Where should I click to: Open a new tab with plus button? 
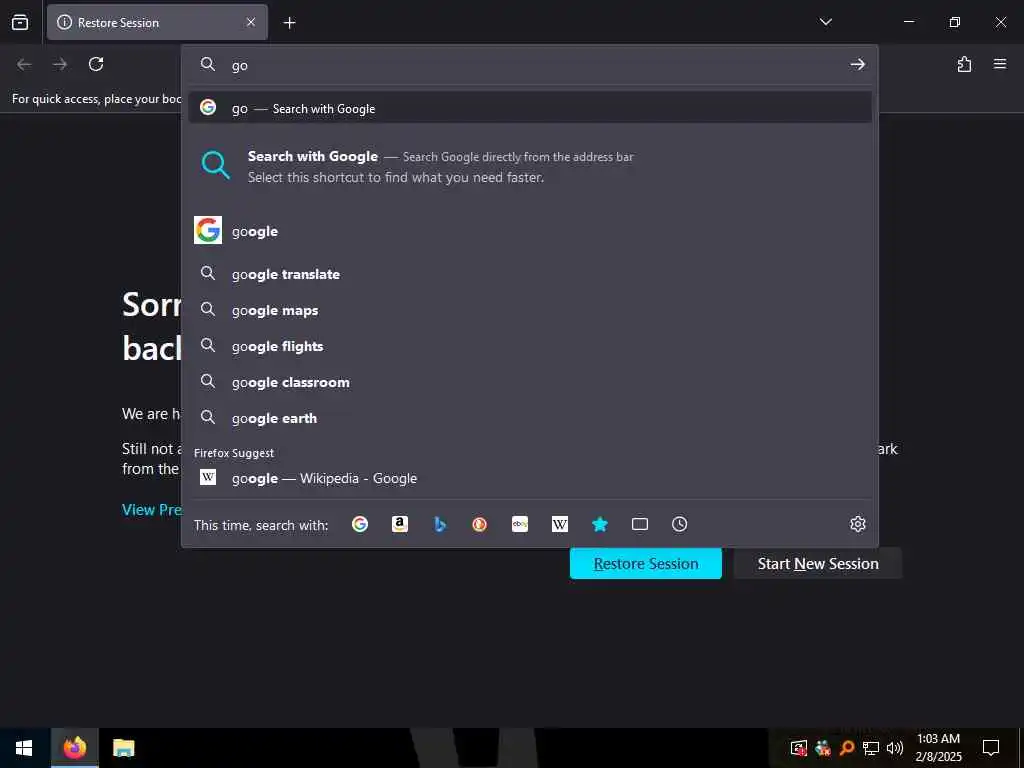tap(289, 23)
